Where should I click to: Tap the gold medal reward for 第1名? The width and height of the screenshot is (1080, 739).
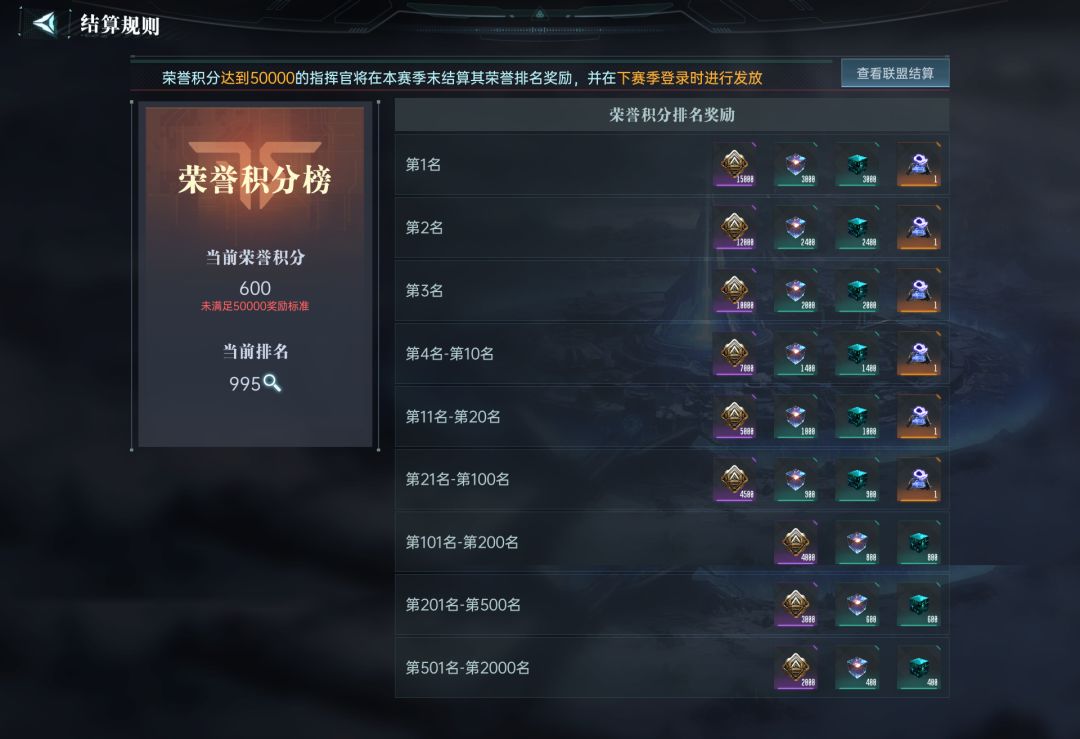coord(735,165)
